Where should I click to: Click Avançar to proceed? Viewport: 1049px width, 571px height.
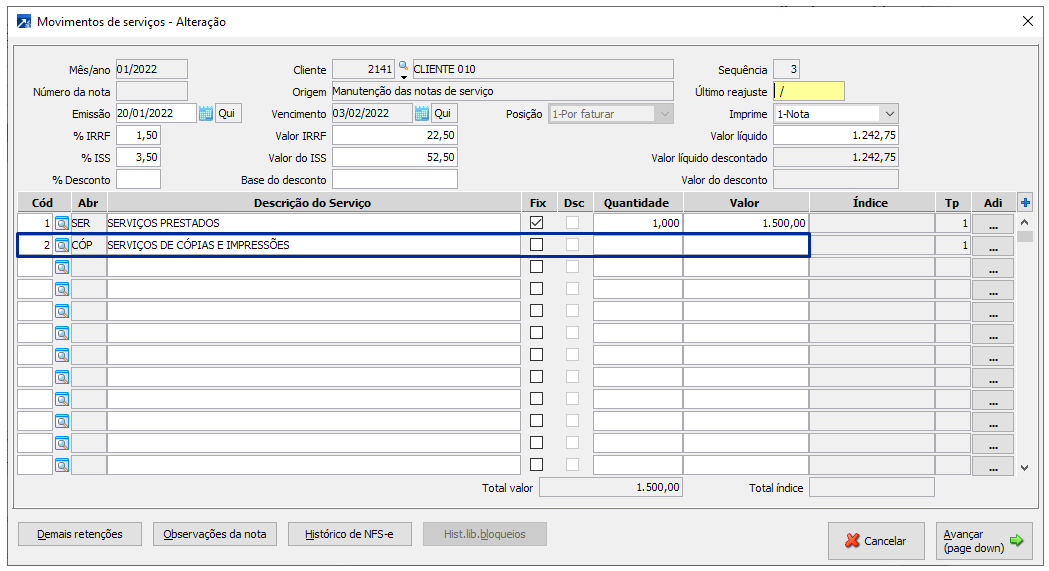point(984,541)
